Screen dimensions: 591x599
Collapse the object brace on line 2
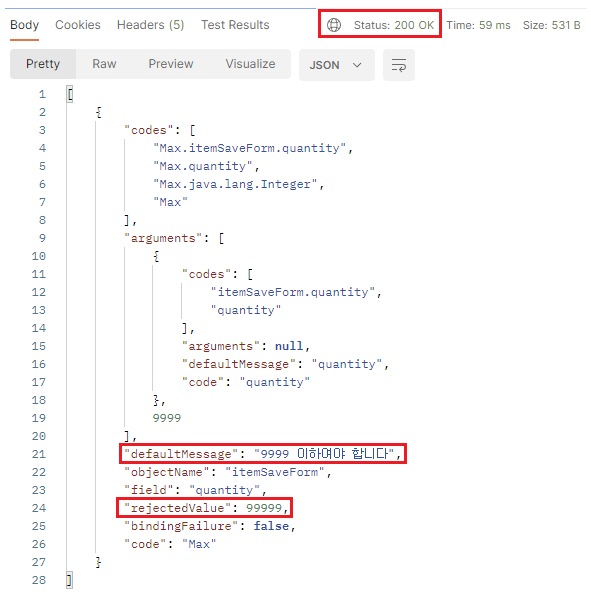click(x=99, y=112)
